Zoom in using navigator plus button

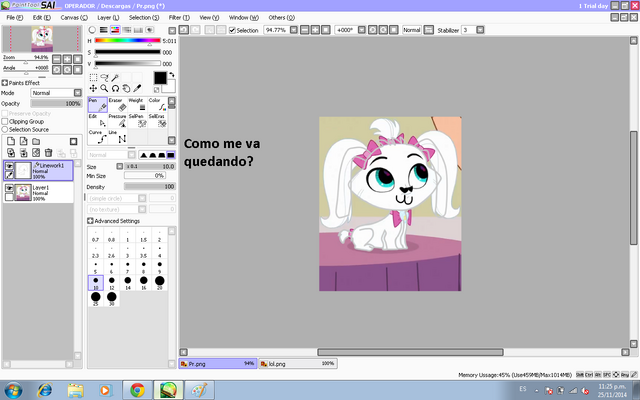(67, 59)
